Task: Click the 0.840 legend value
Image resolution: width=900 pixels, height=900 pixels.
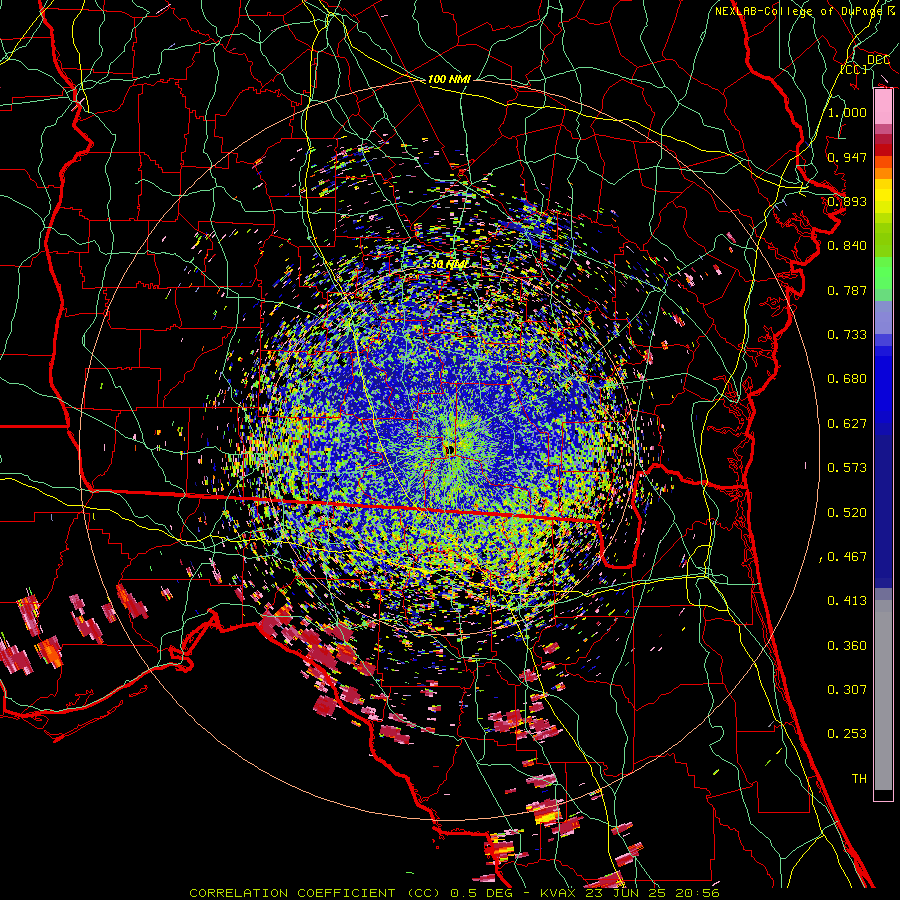Action: 847,246
